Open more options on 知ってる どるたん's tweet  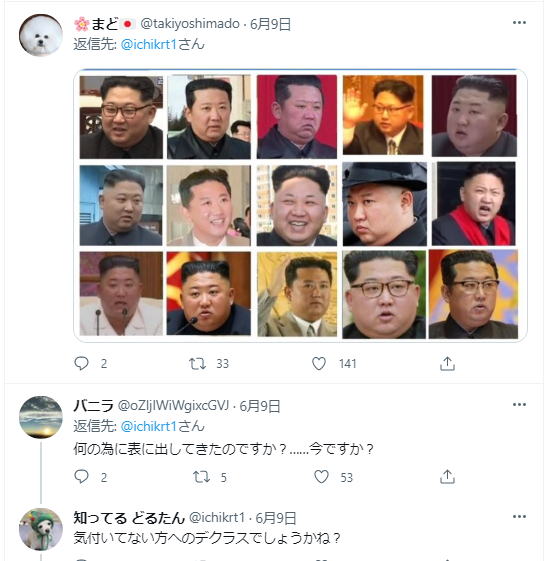point(519,517)
